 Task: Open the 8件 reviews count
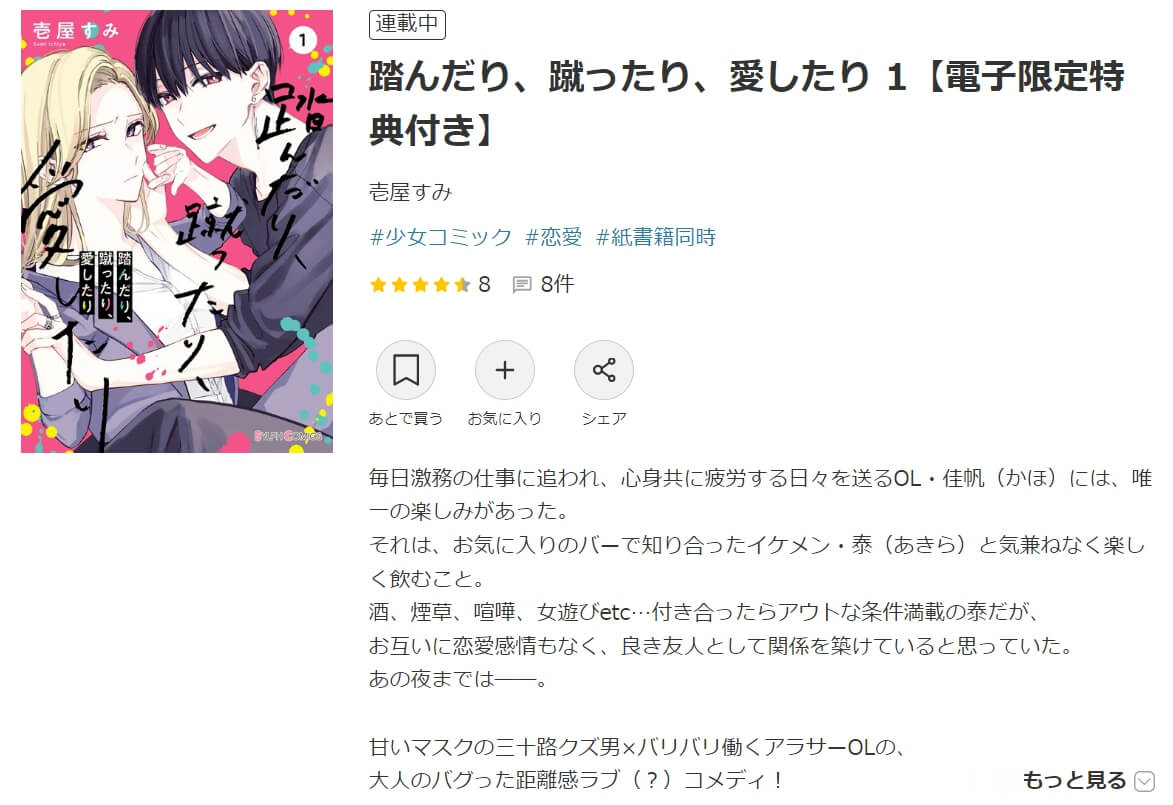click(x=557, y=284)
